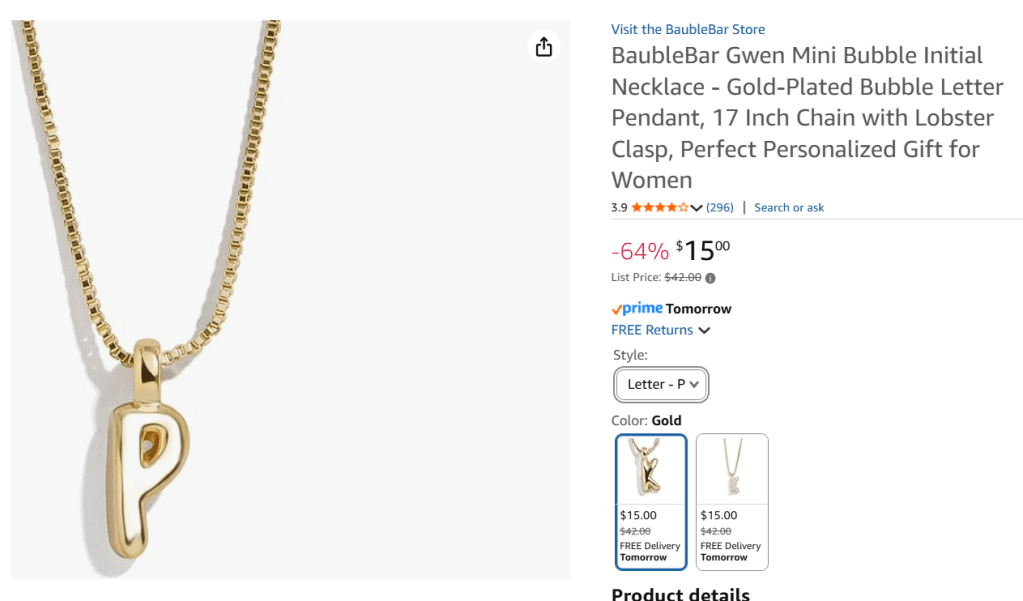The height and width of the screenshot is (601, 1023).
Task: Click the gold P pendant in image
Action: [x=145, y=449]
